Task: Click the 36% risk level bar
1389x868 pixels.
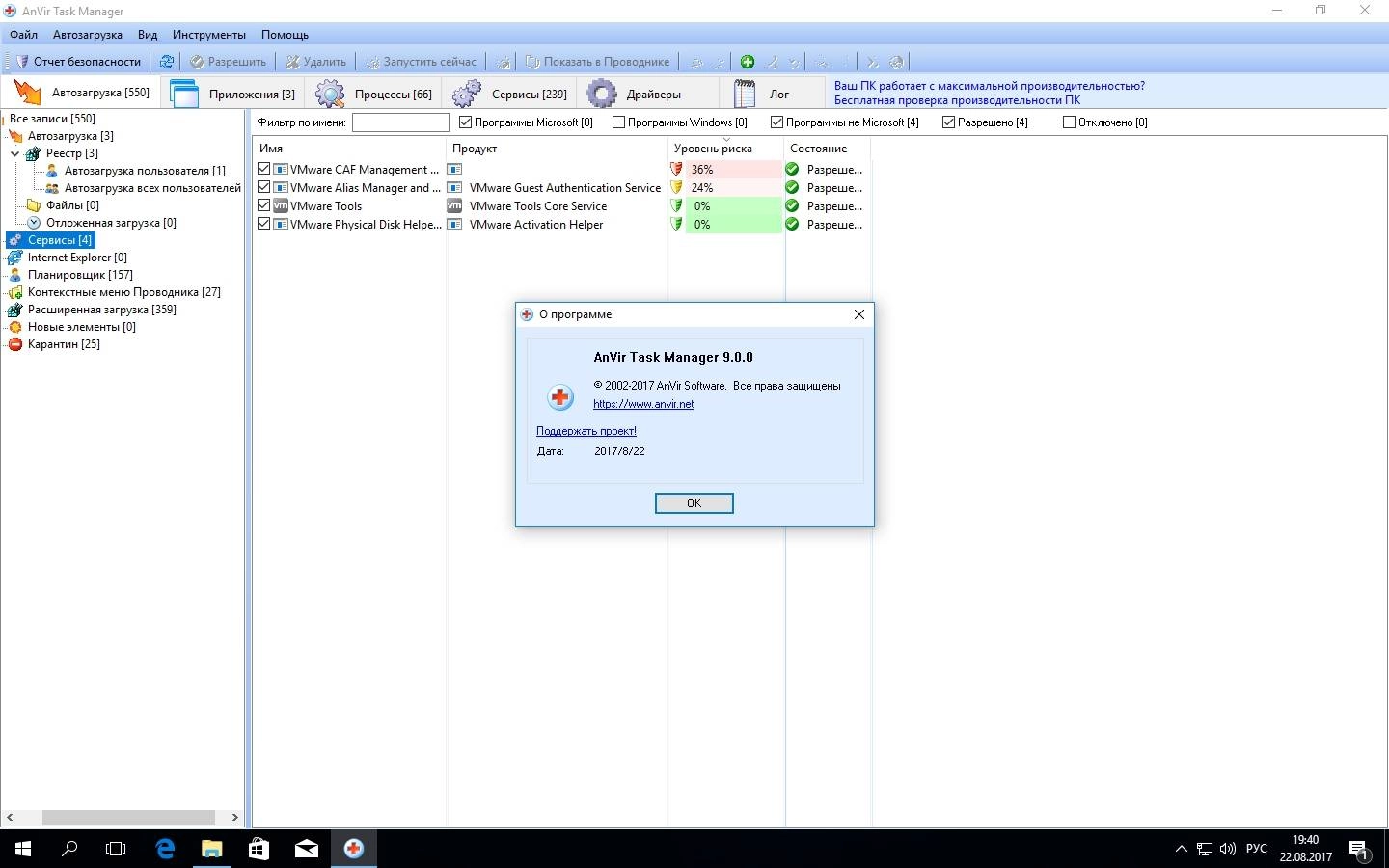Action: (x=733, y=169)
